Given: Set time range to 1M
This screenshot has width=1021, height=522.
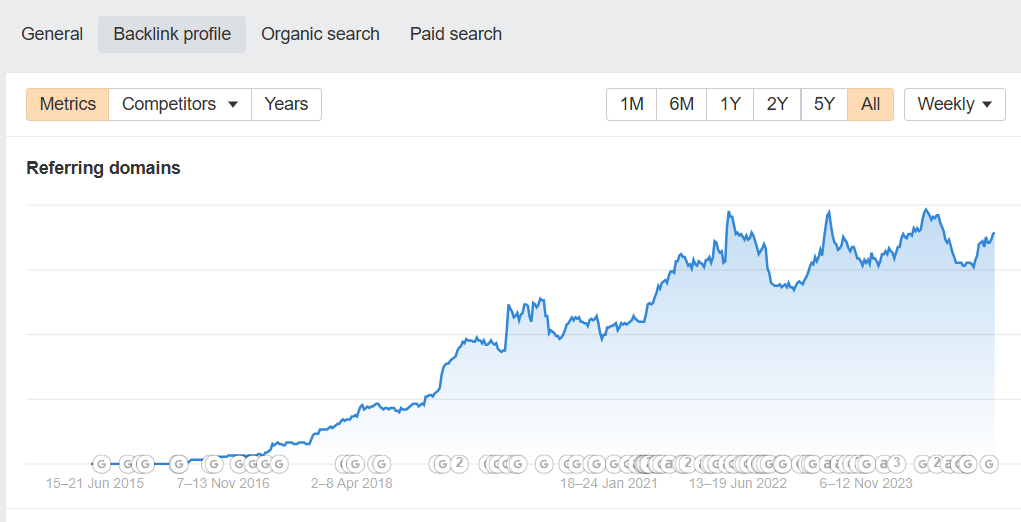Looking at the screenshot, I should point(632,104).
